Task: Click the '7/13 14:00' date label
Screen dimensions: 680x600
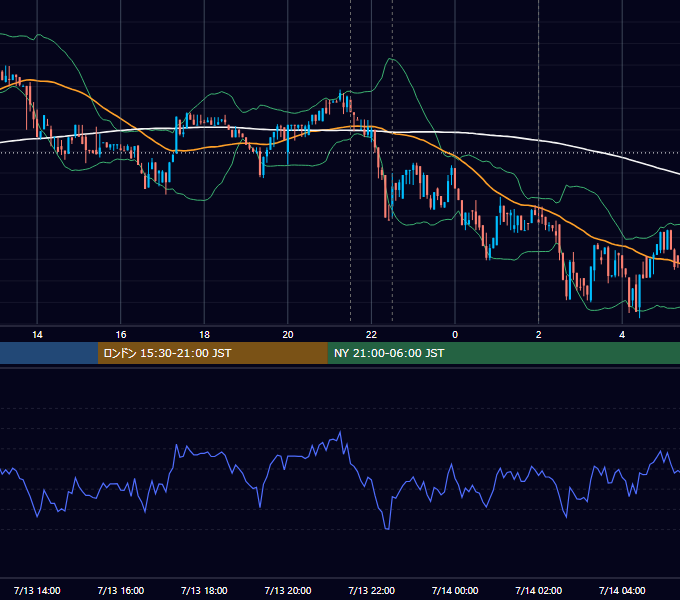Action: pos(37,590)
